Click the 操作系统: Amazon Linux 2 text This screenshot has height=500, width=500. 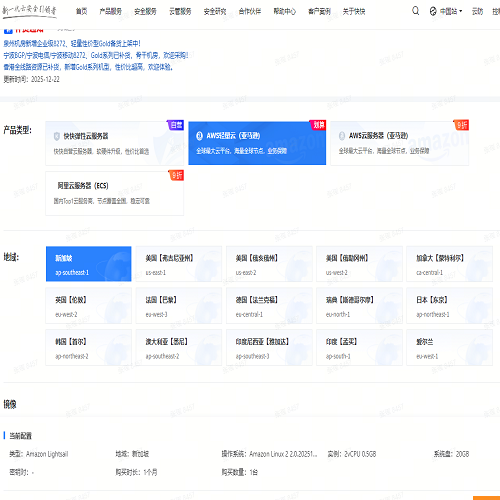pos(269,454)
